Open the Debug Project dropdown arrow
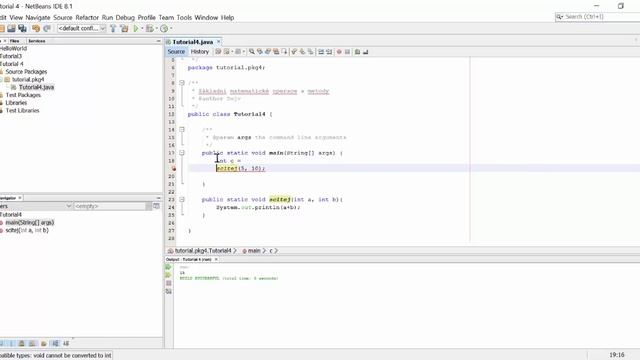The image size is (640, 360). pyautogui.click(x=156, y=29)
